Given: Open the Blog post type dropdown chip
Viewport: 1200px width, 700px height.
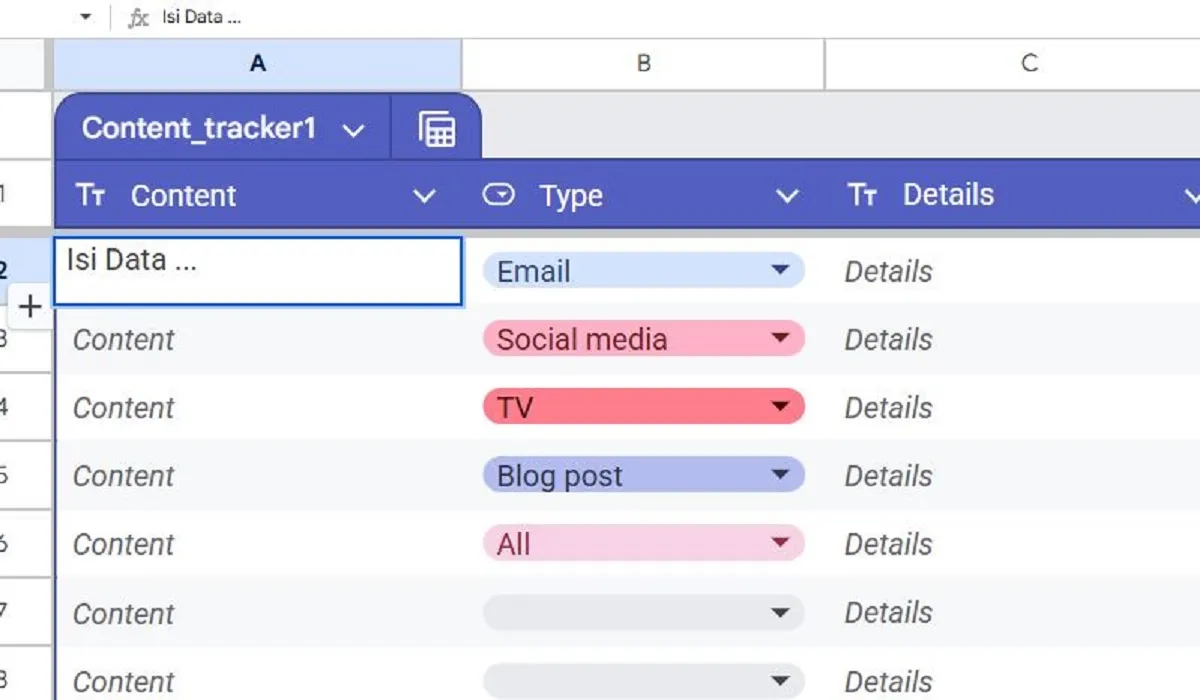Looking at the screenshot, I should coord(644,475).
